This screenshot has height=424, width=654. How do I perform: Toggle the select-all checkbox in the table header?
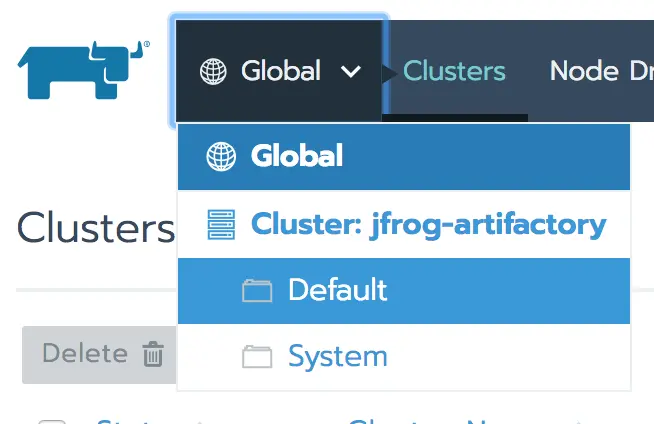click(52, 421)
